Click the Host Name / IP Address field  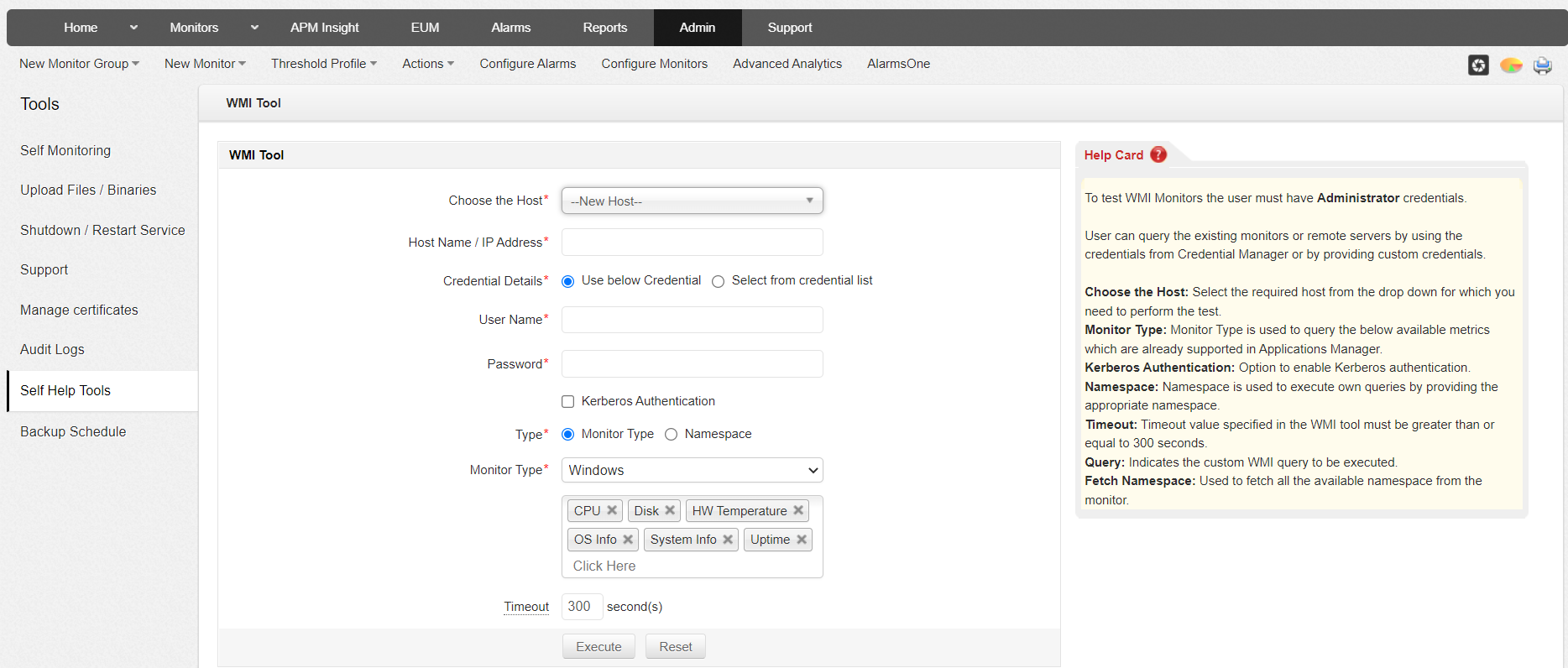pyautogui.click(x=692, y=243)
